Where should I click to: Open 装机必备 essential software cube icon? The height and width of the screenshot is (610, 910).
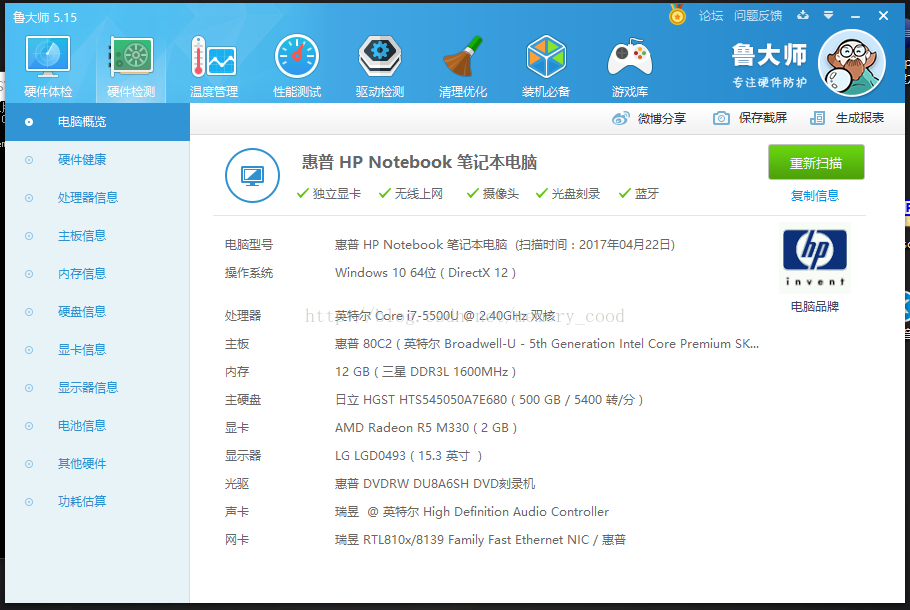tap(546, 56)
